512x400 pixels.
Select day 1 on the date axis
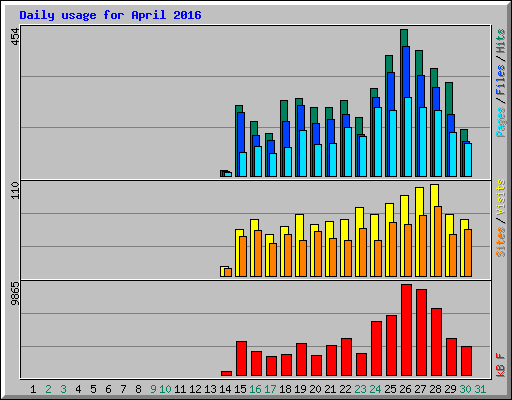coord(33,389)
